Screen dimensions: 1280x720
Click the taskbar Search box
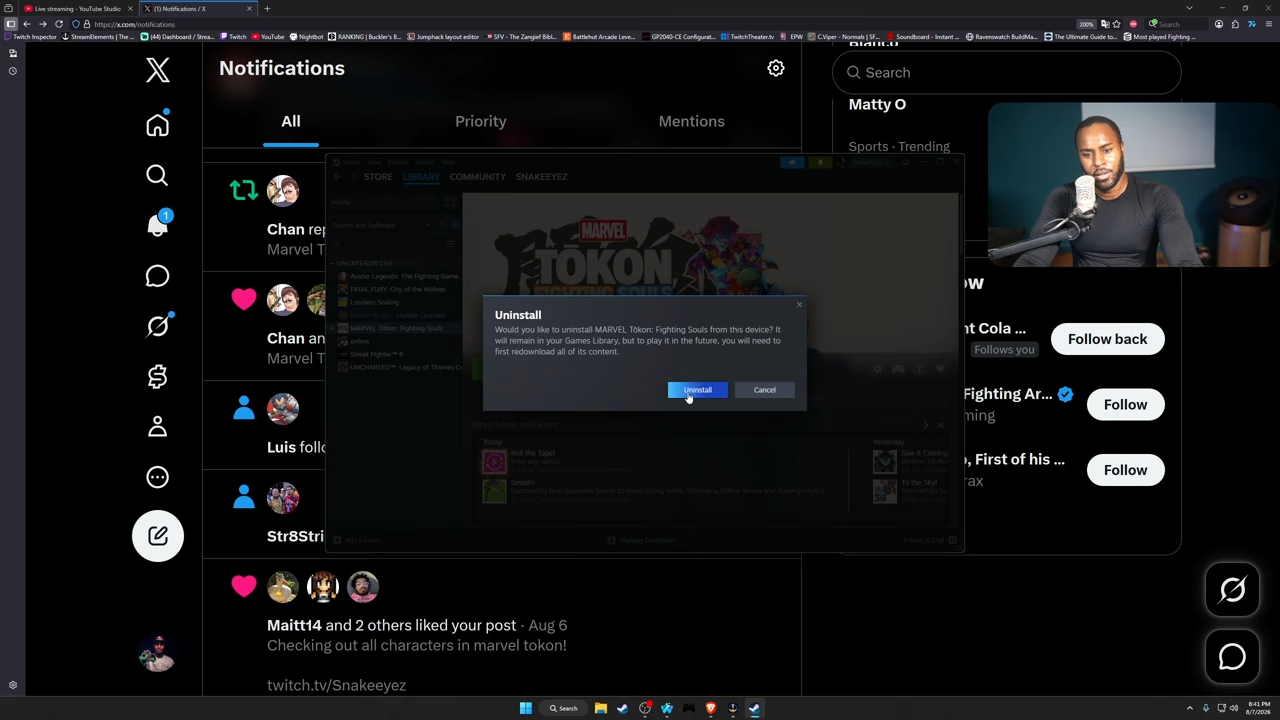[564, 708]
